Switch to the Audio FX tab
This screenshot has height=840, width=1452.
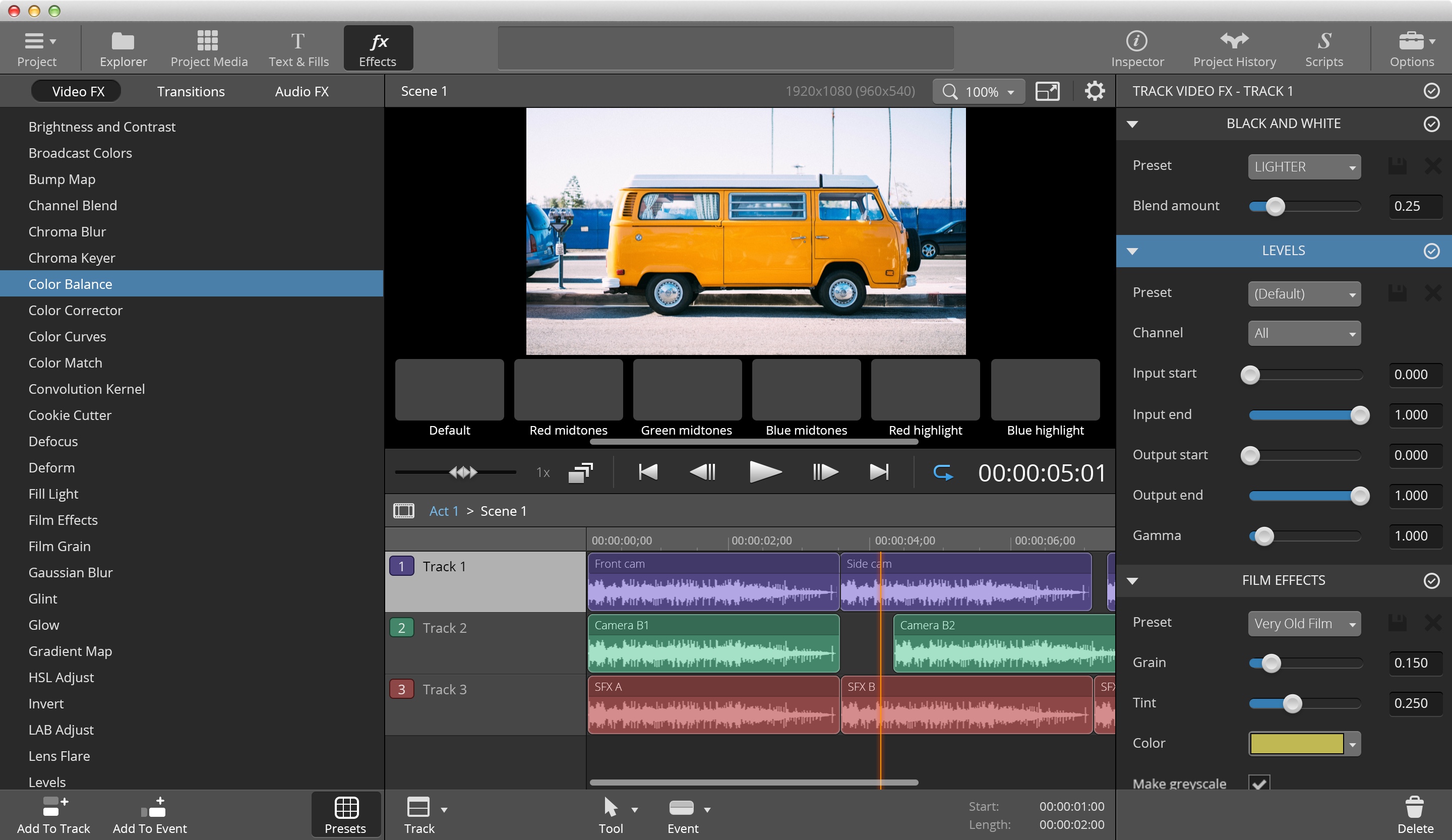coord(301,91)
